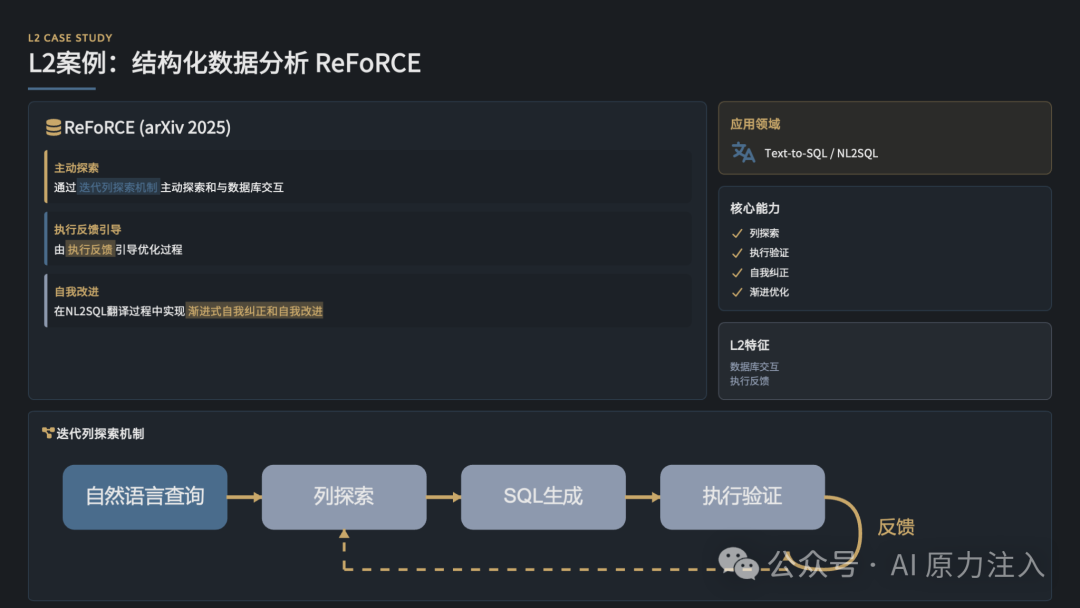Select the 自然语言查询 flow box
The image size is (1080, 608).
click(x=145, y=496)
